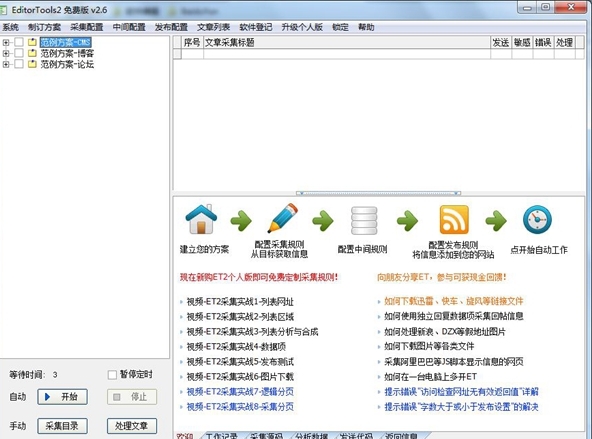
Task: Open the 文章列表 menu
Action: click(213, 27)
